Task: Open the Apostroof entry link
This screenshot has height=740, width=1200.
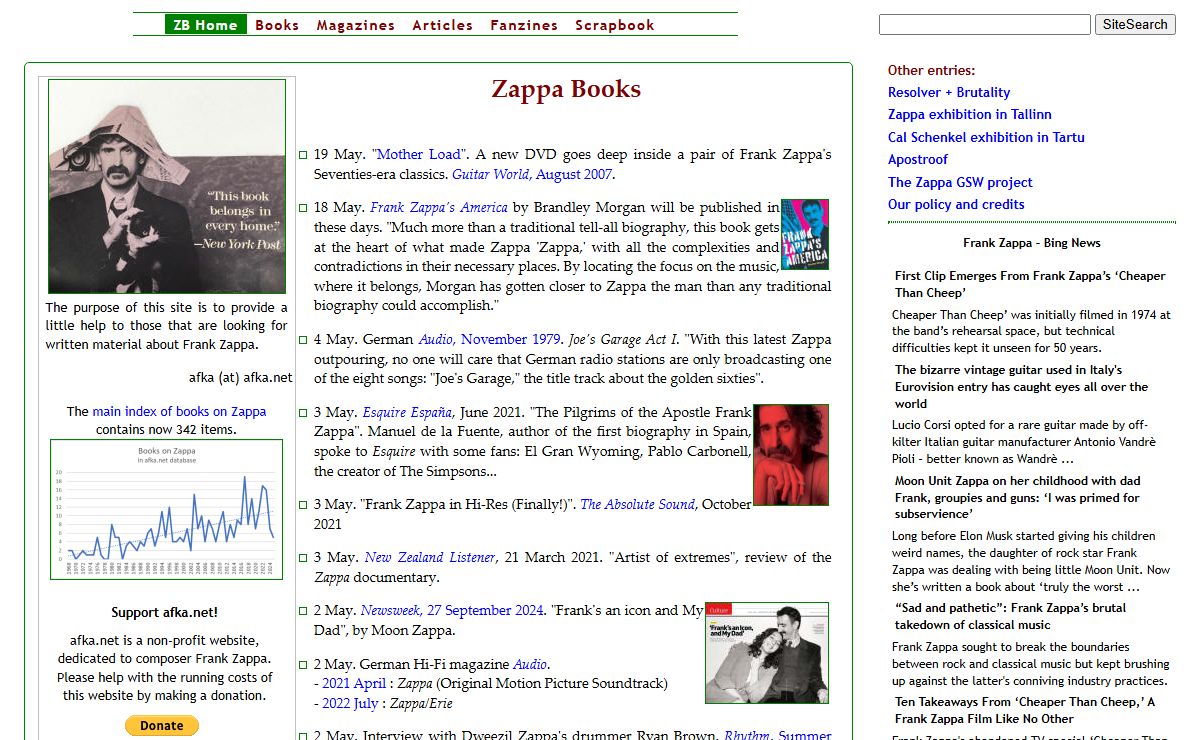Action: tap(918, 159)
